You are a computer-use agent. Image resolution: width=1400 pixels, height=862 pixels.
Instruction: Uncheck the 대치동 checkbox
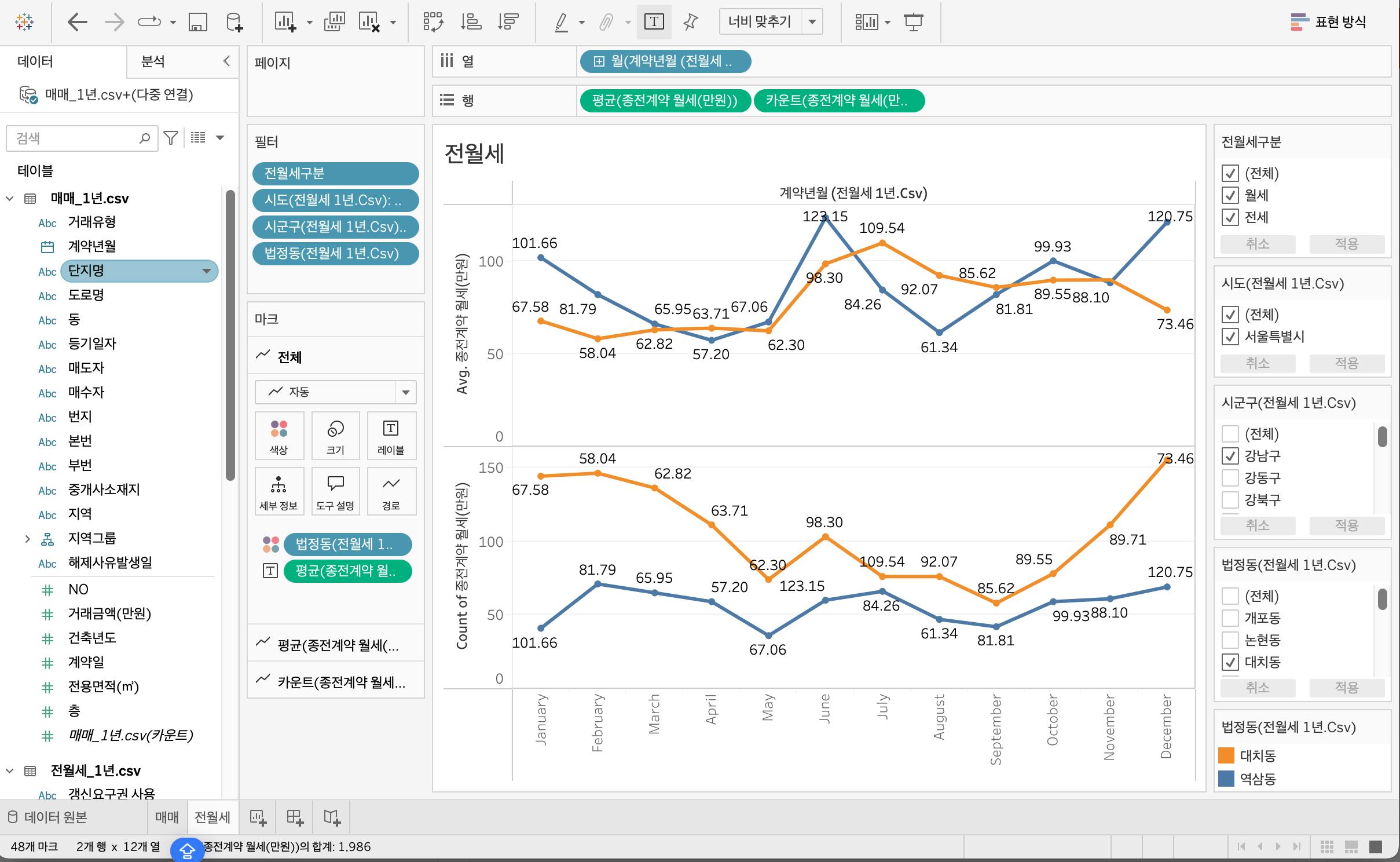pyautogui.click(x=1230, y=662)
